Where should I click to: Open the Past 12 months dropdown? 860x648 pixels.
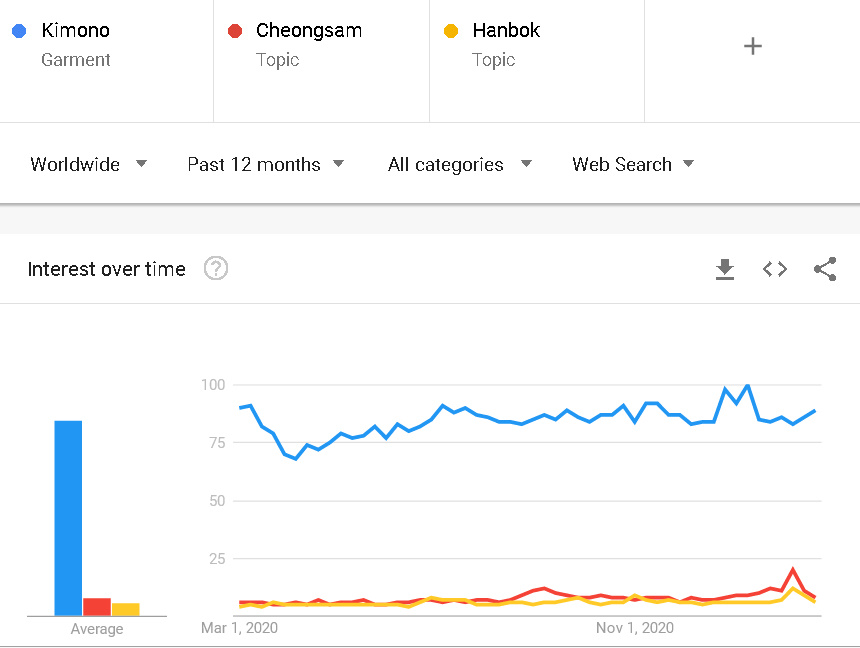tap(265, 164)
